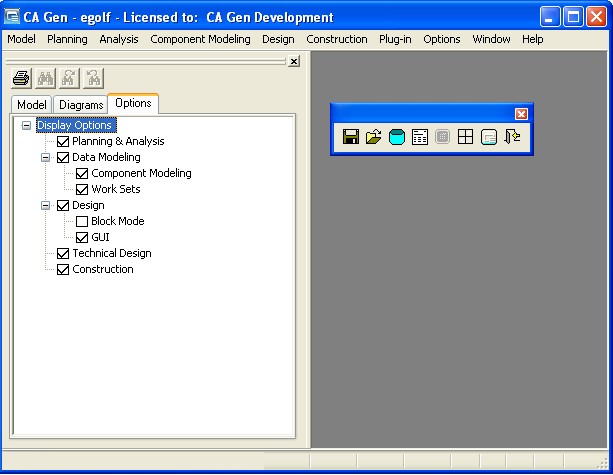Click the window layout icon in floating toolbar

pos(489,137)
